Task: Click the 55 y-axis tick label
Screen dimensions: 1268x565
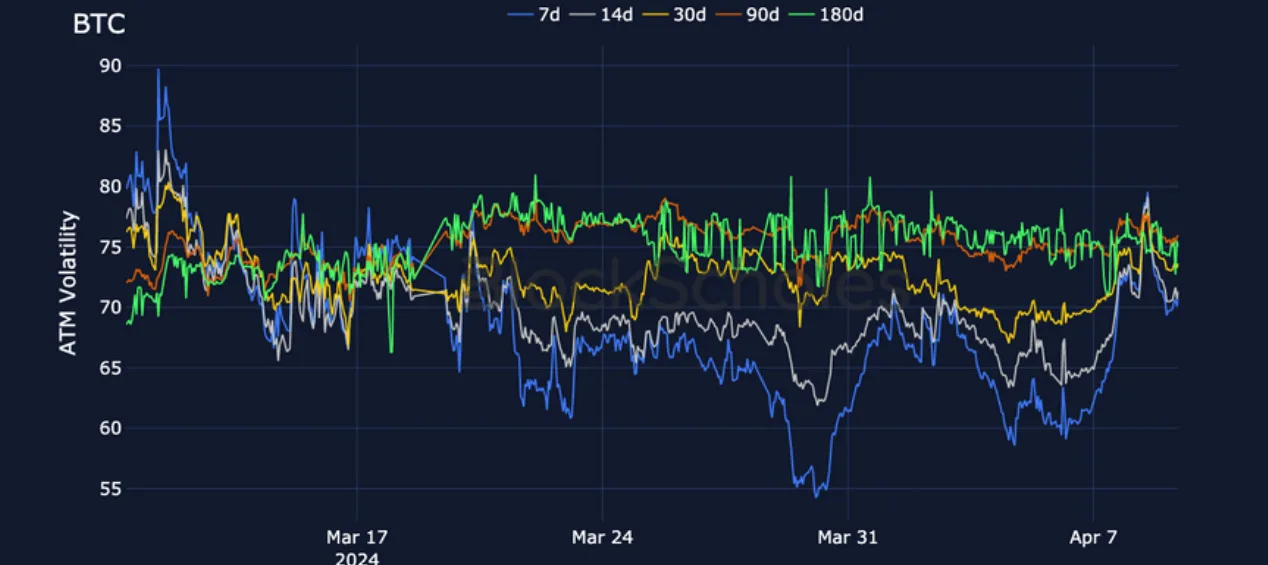Action: 110,489
